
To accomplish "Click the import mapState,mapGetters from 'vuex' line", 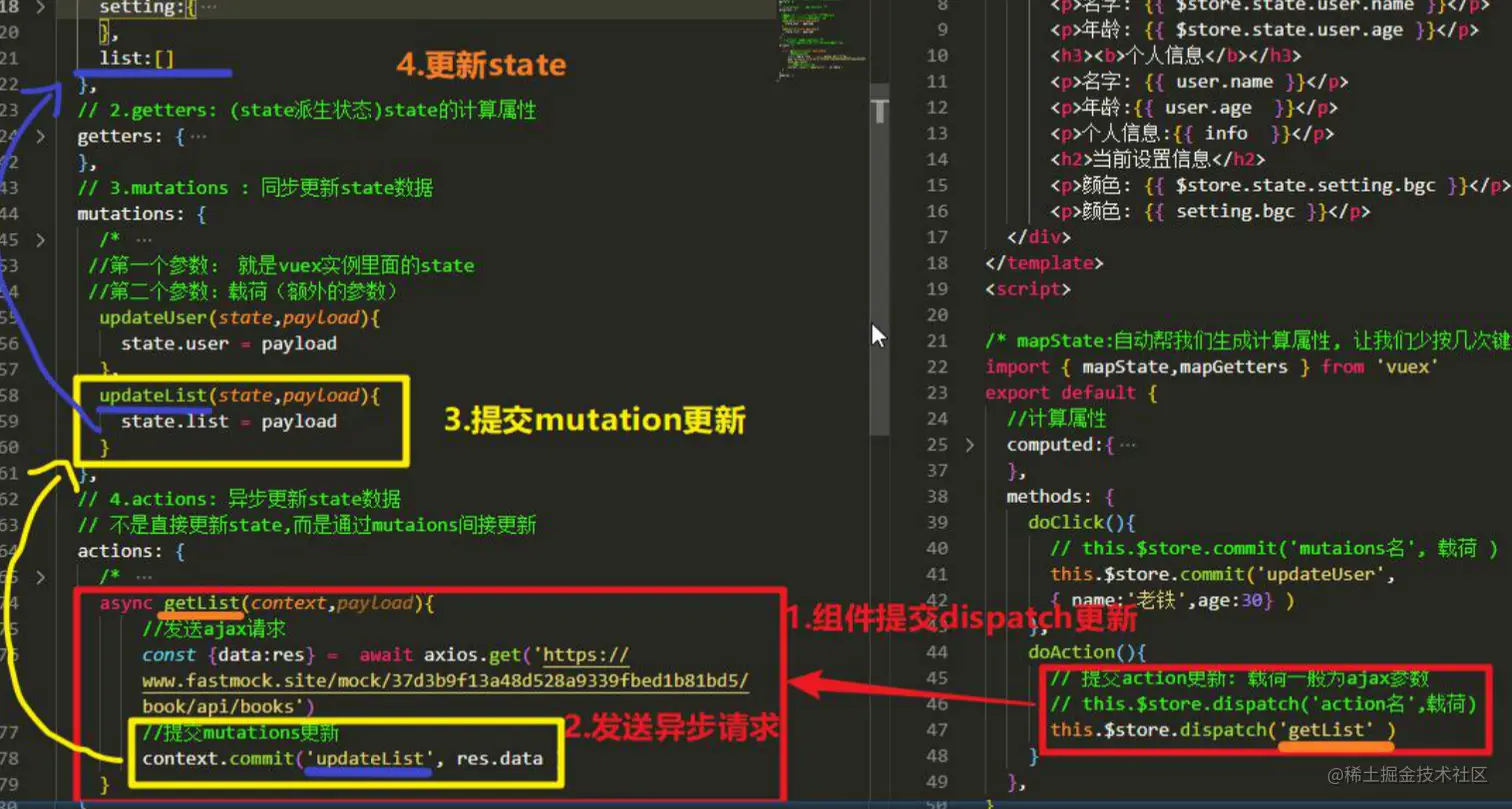I will (1212, 367).
